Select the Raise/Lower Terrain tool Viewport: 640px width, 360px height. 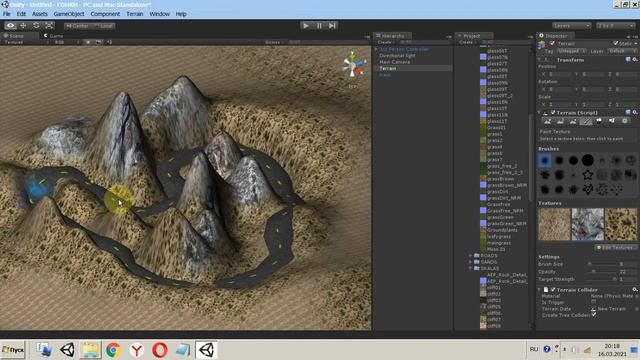[547, 121]
